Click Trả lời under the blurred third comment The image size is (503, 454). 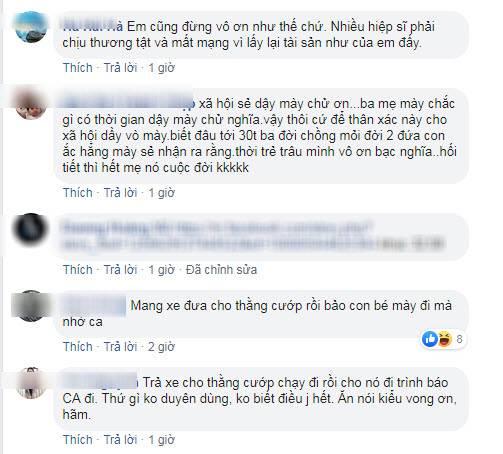[120, 270]
